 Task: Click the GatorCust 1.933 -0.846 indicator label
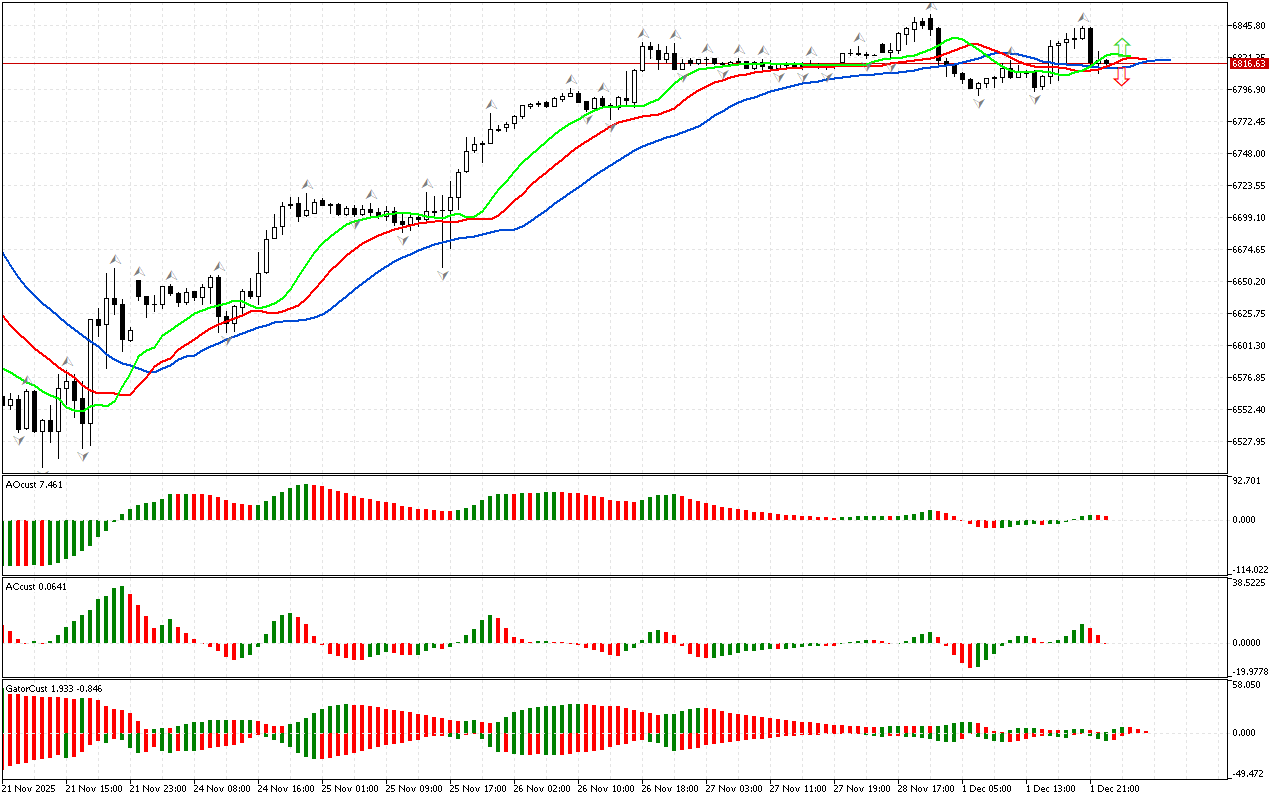(54, 688)
